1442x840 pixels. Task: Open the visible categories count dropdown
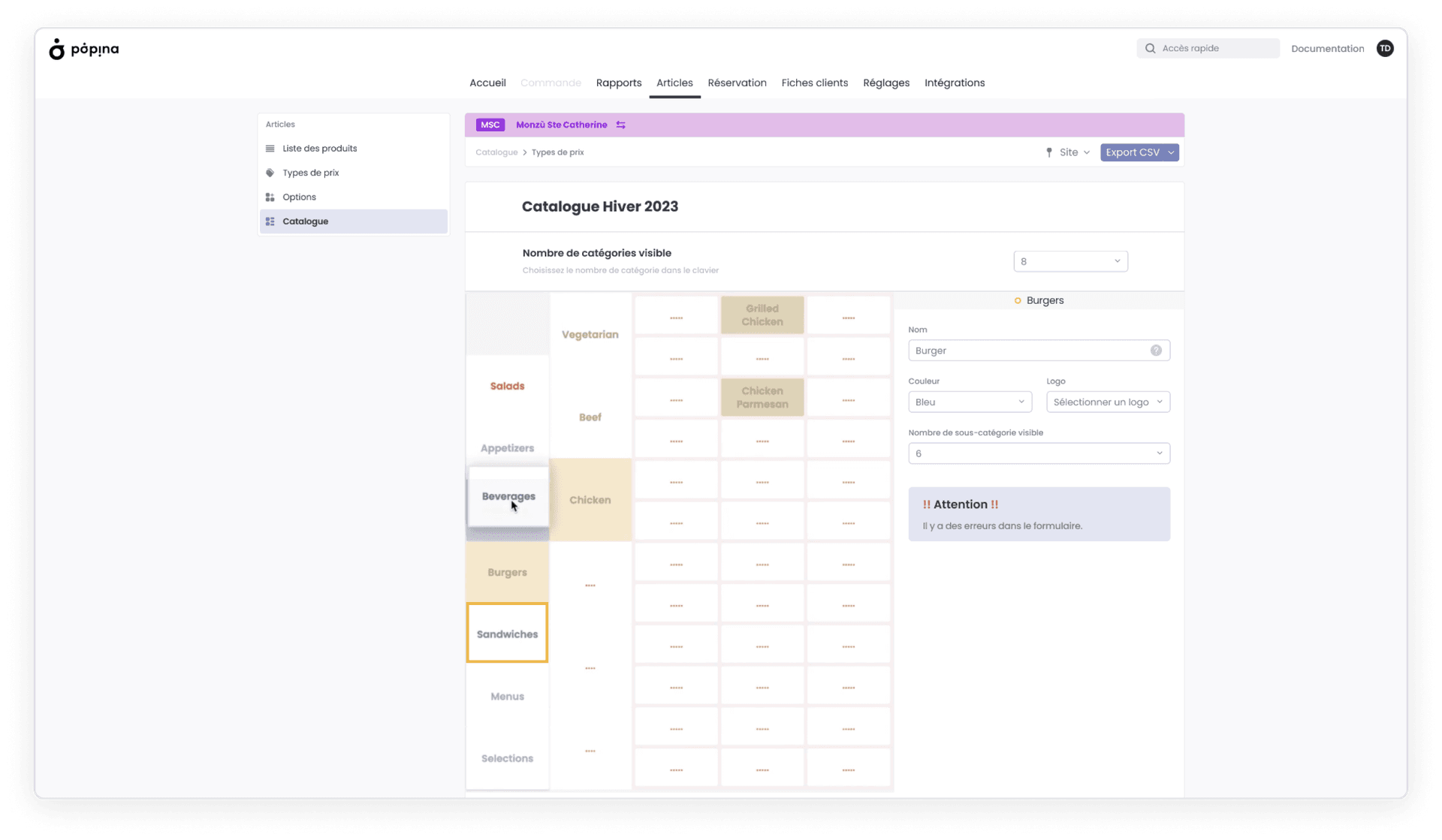[1070, 261]
